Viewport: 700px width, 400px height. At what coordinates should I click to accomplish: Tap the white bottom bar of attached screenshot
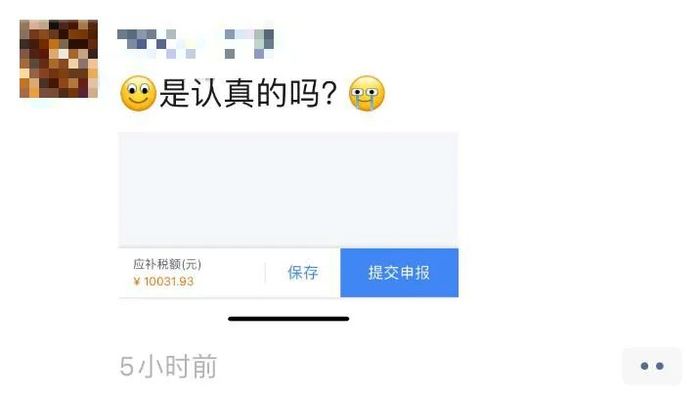tap(288, 273)
